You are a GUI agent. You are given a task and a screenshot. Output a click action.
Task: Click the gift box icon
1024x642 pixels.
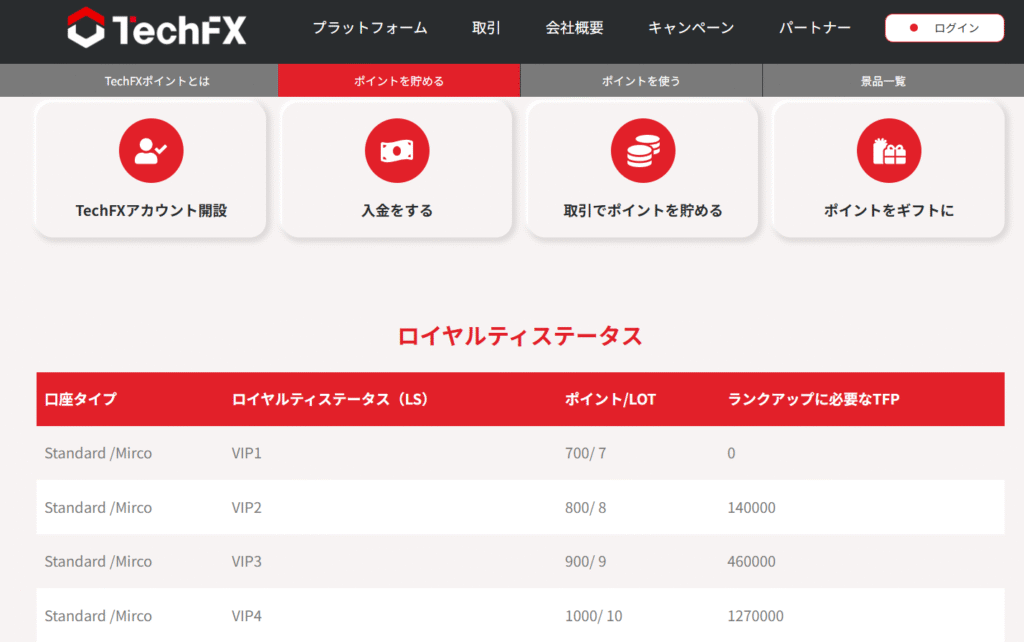889,151
